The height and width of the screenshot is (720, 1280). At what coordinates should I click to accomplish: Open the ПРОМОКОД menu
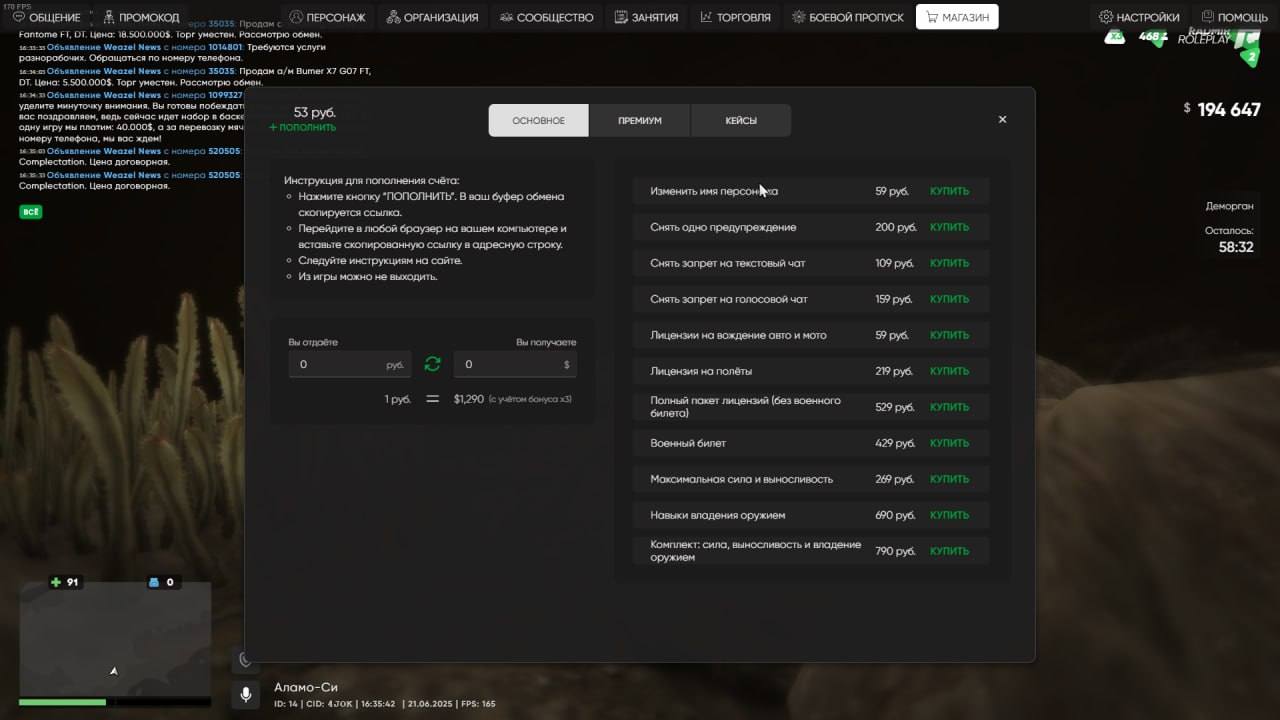click(x=141, y=17)
